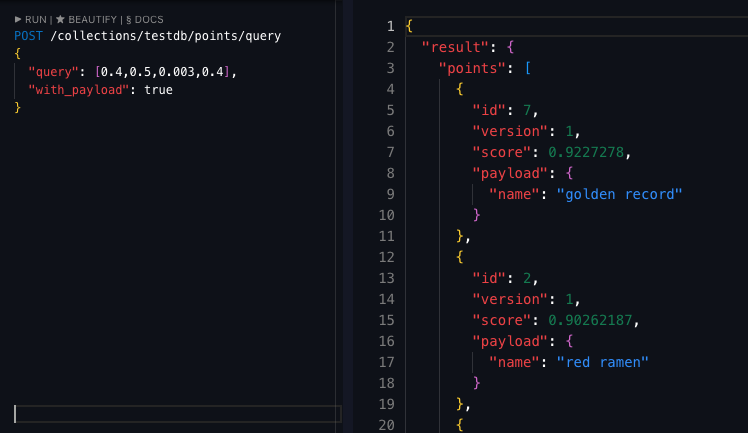Click the empty line at editor bottom
Viewport: 748px width, 433px height.
177,413
